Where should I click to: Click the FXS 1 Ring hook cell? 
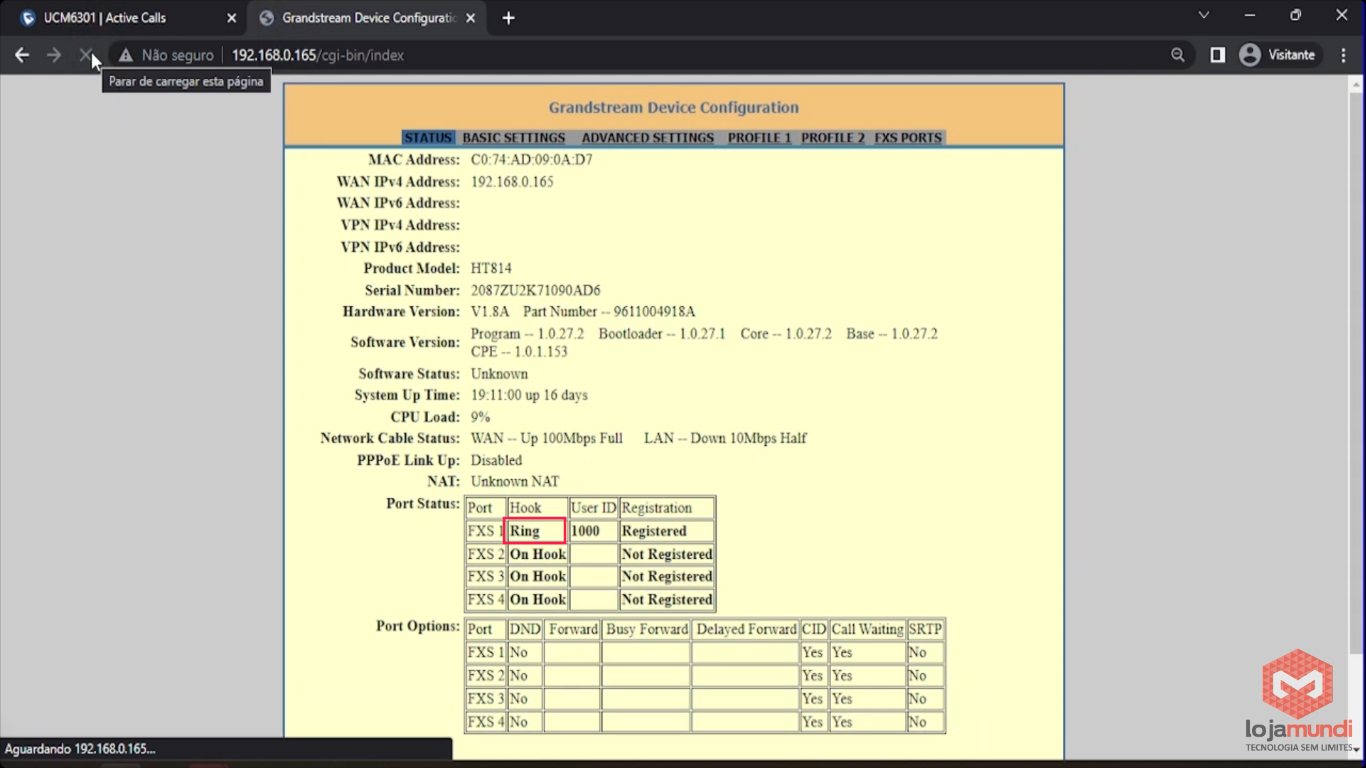pyautogui.click(x=536, y=531)
